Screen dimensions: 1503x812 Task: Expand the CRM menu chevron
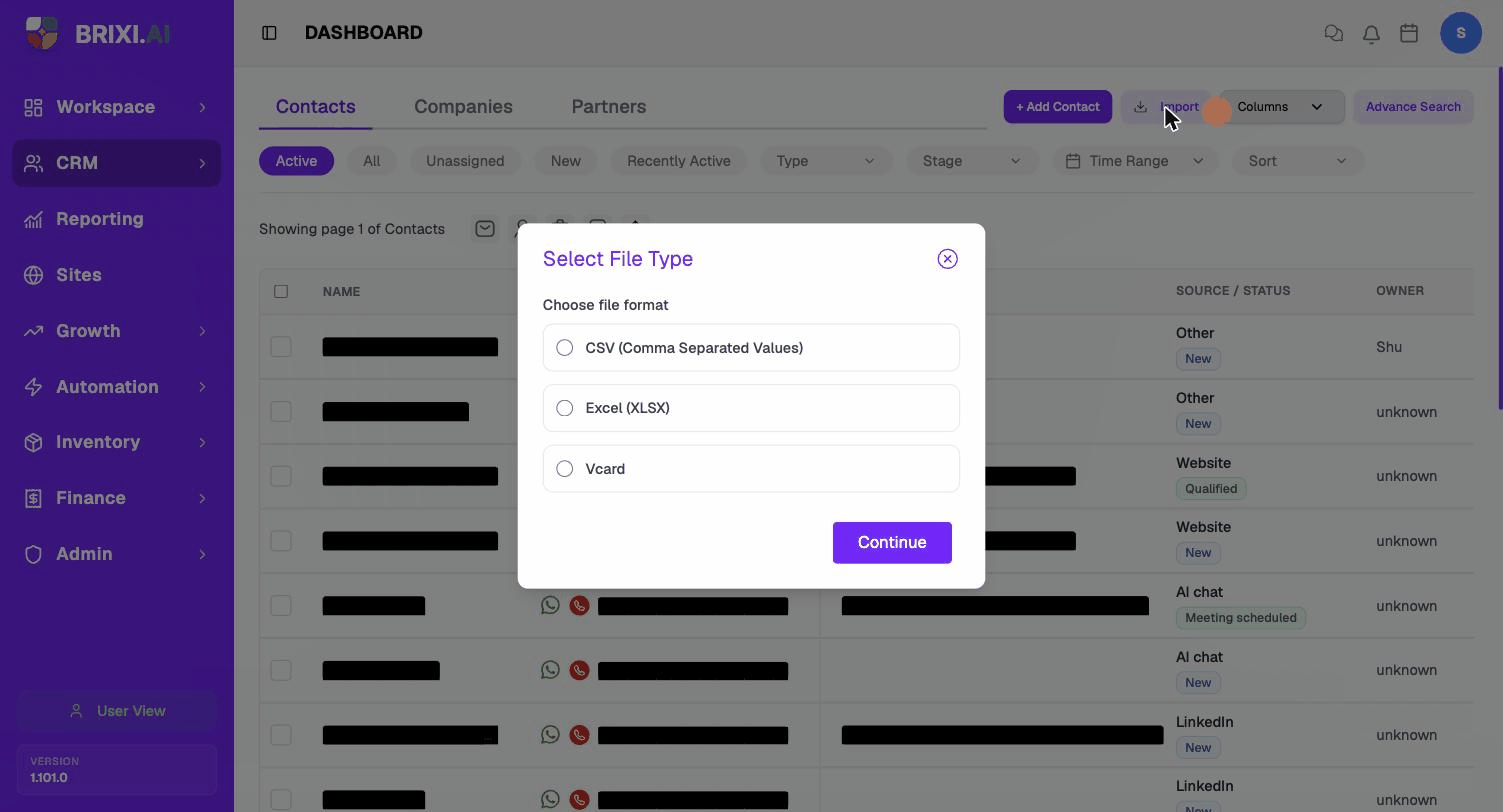202,163
